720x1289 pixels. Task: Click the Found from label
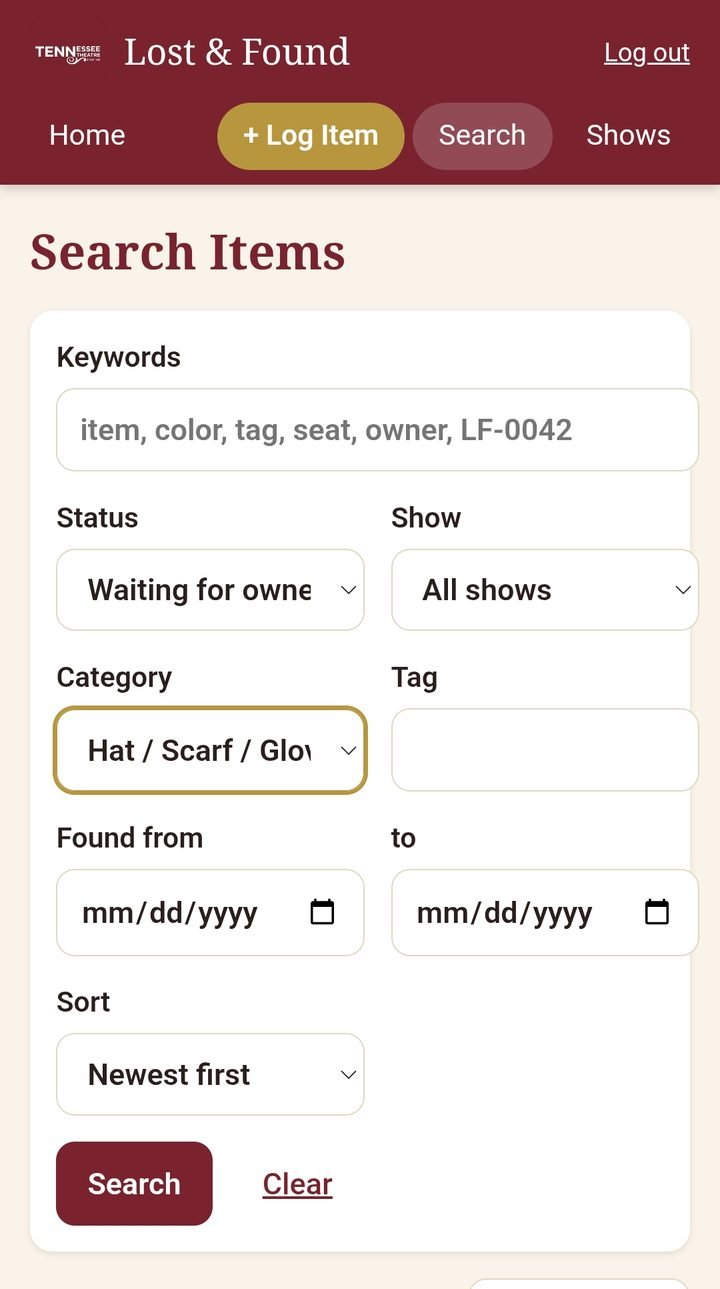click(x=130, y=837)
